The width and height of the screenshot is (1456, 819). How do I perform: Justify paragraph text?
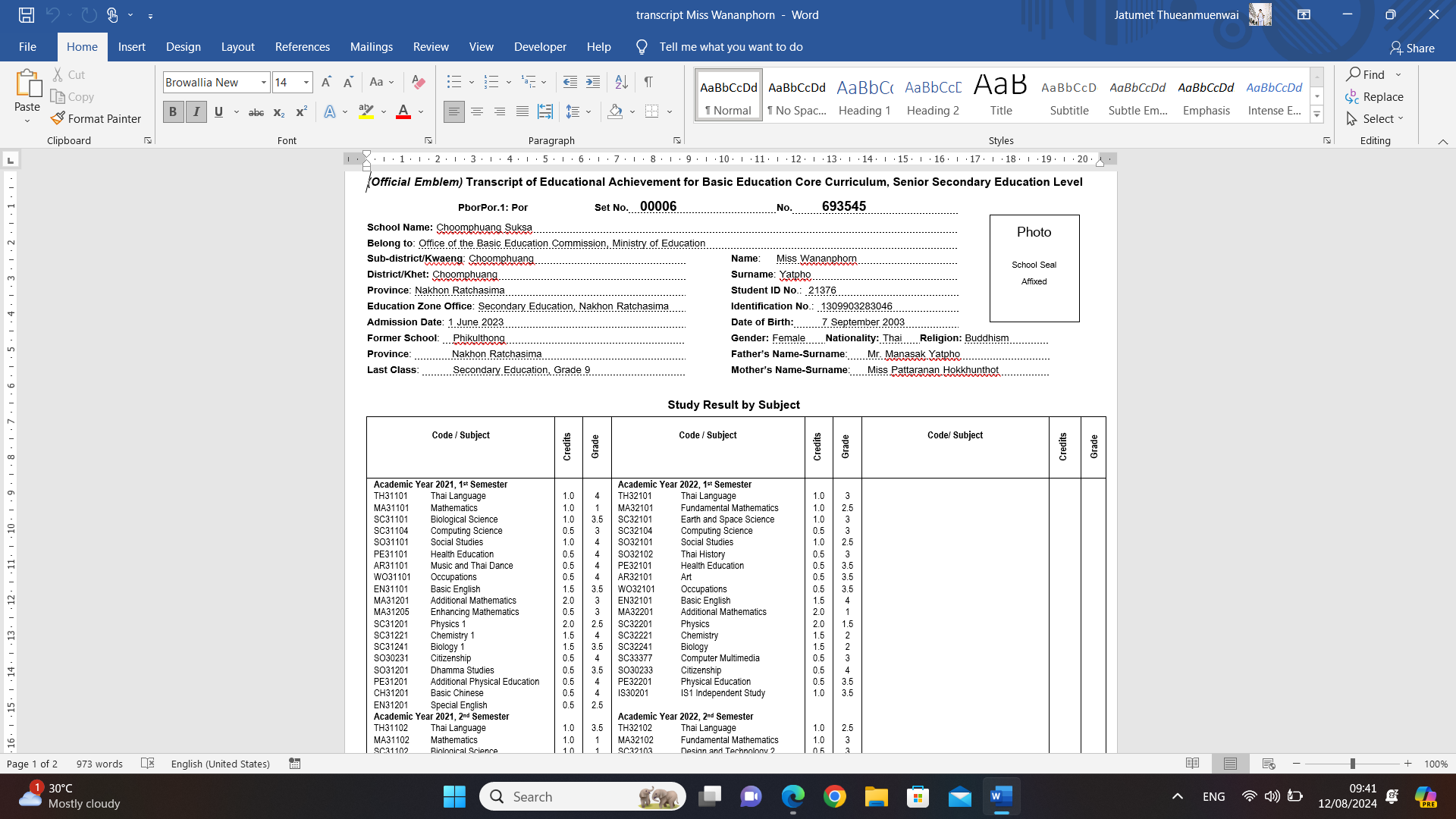(x=522, y=112)
